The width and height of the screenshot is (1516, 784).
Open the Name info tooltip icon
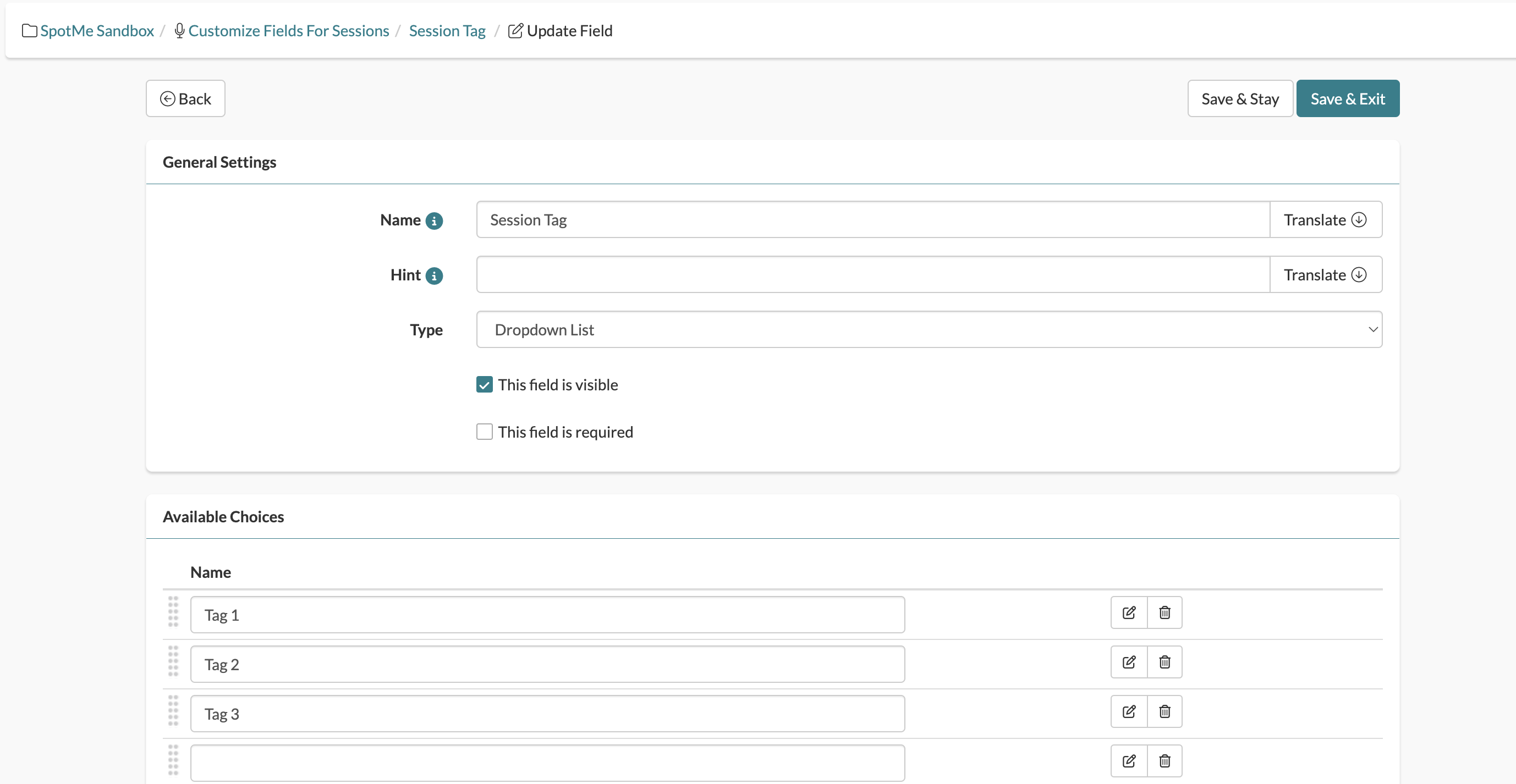coord(435,221)
